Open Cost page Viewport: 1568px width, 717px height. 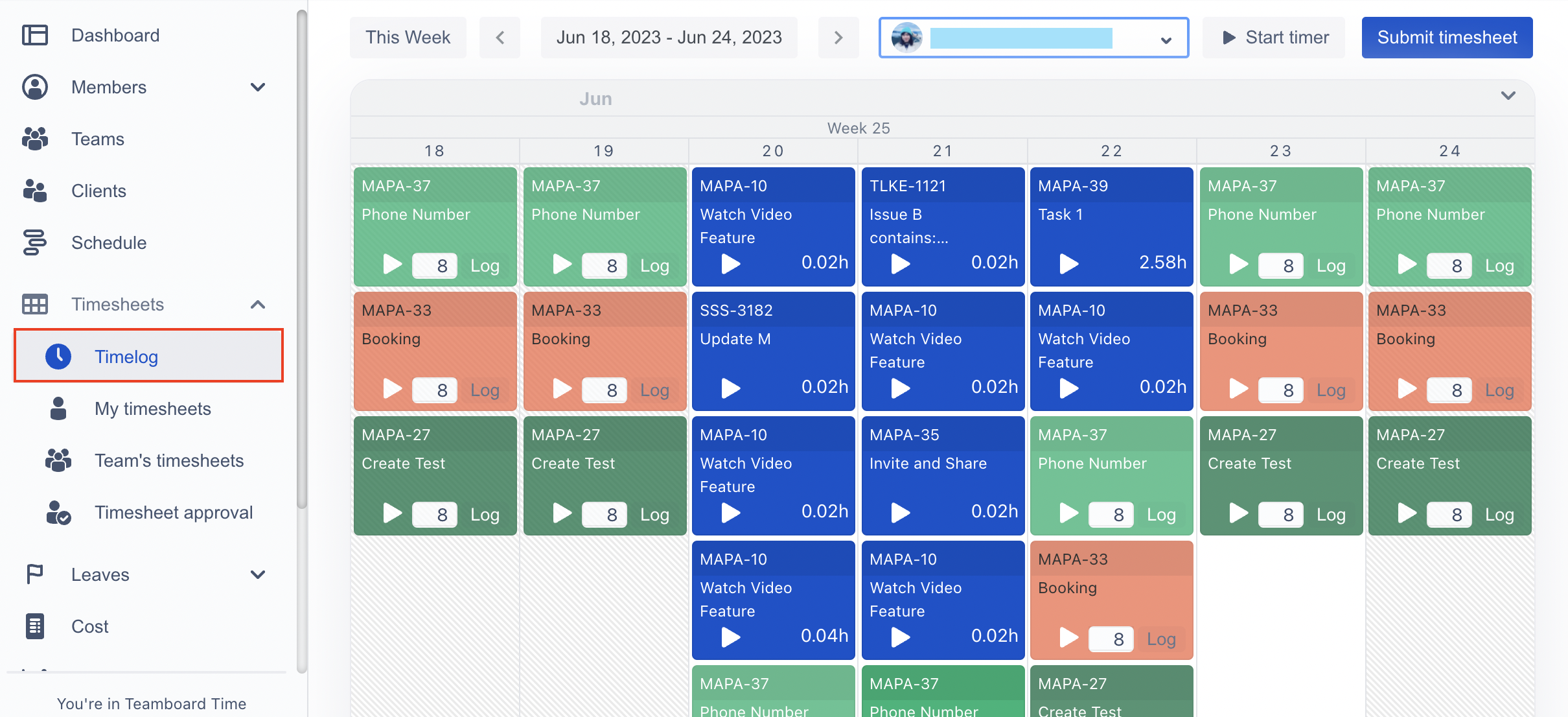click(x=90, y=626)
